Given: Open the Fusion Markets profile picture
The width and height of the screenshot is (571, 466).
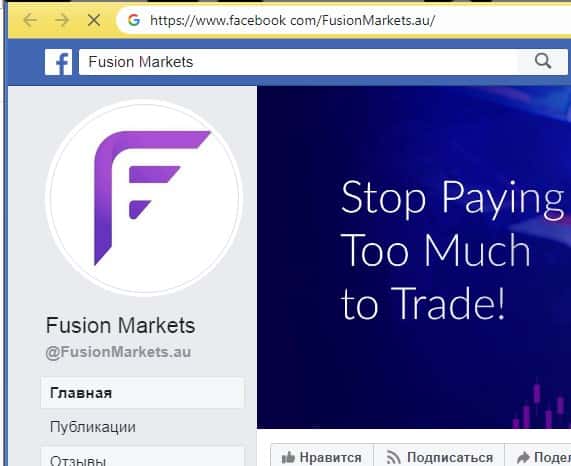Looking at the screenshot, I should click(144, 197).
